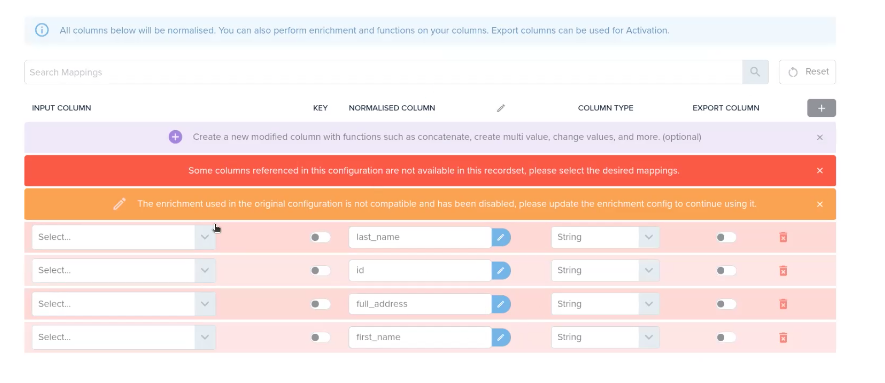Screen dimensions: 885x383
Task: Delete the id row with trash icon
Action: coord(783,271)
